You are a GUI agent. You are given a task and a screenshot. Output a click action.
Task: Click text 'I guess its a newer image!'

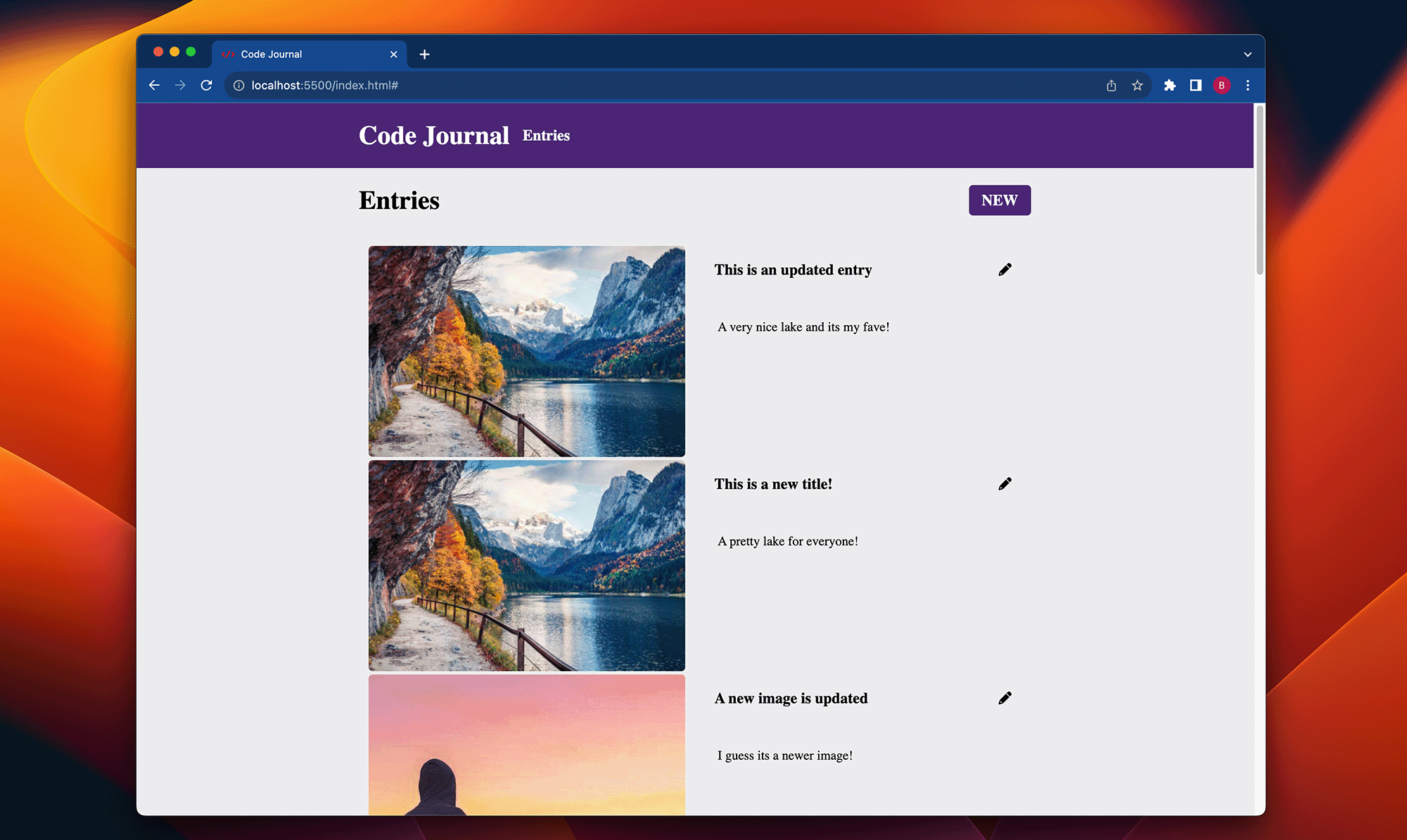point(785,756)
